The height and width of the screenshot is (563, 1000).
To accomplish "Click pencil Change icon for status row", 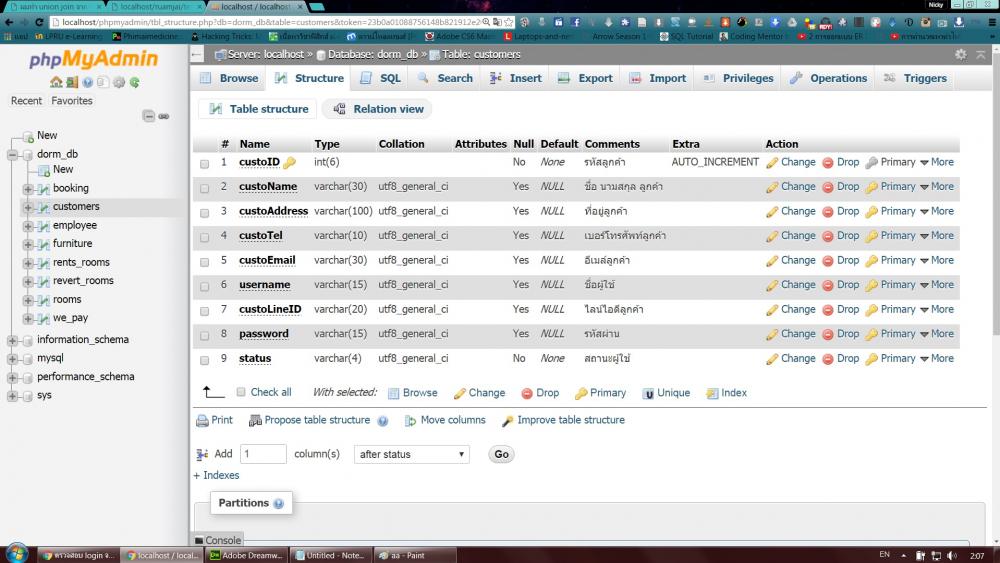I will [x=772, y=359].
